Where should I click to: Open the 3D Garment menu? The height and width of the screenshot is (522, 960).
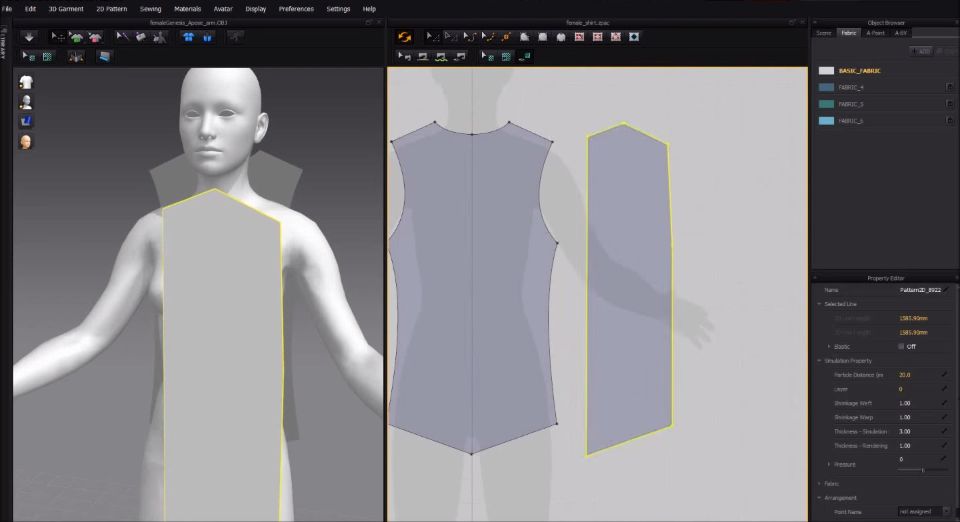[66, 9]
